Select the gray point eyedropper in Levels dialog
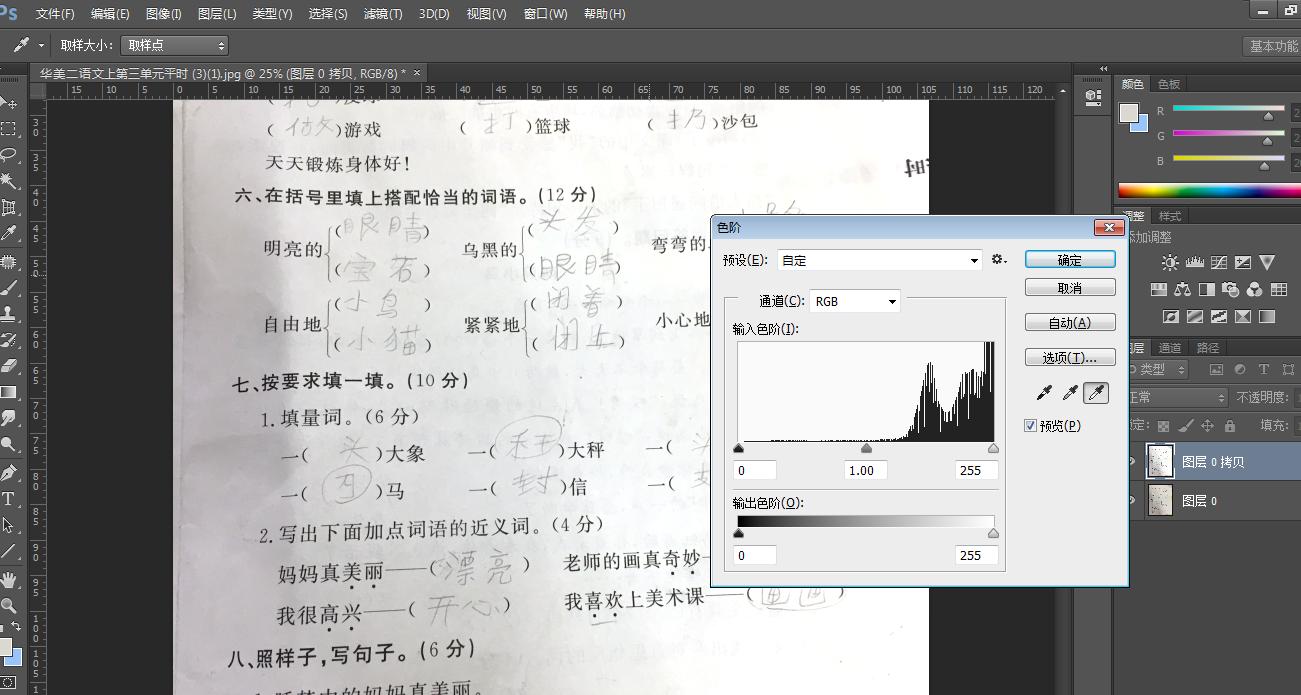Viewport: 1301px width, 695px height. pyautogui.click(x=1070, y=392)
